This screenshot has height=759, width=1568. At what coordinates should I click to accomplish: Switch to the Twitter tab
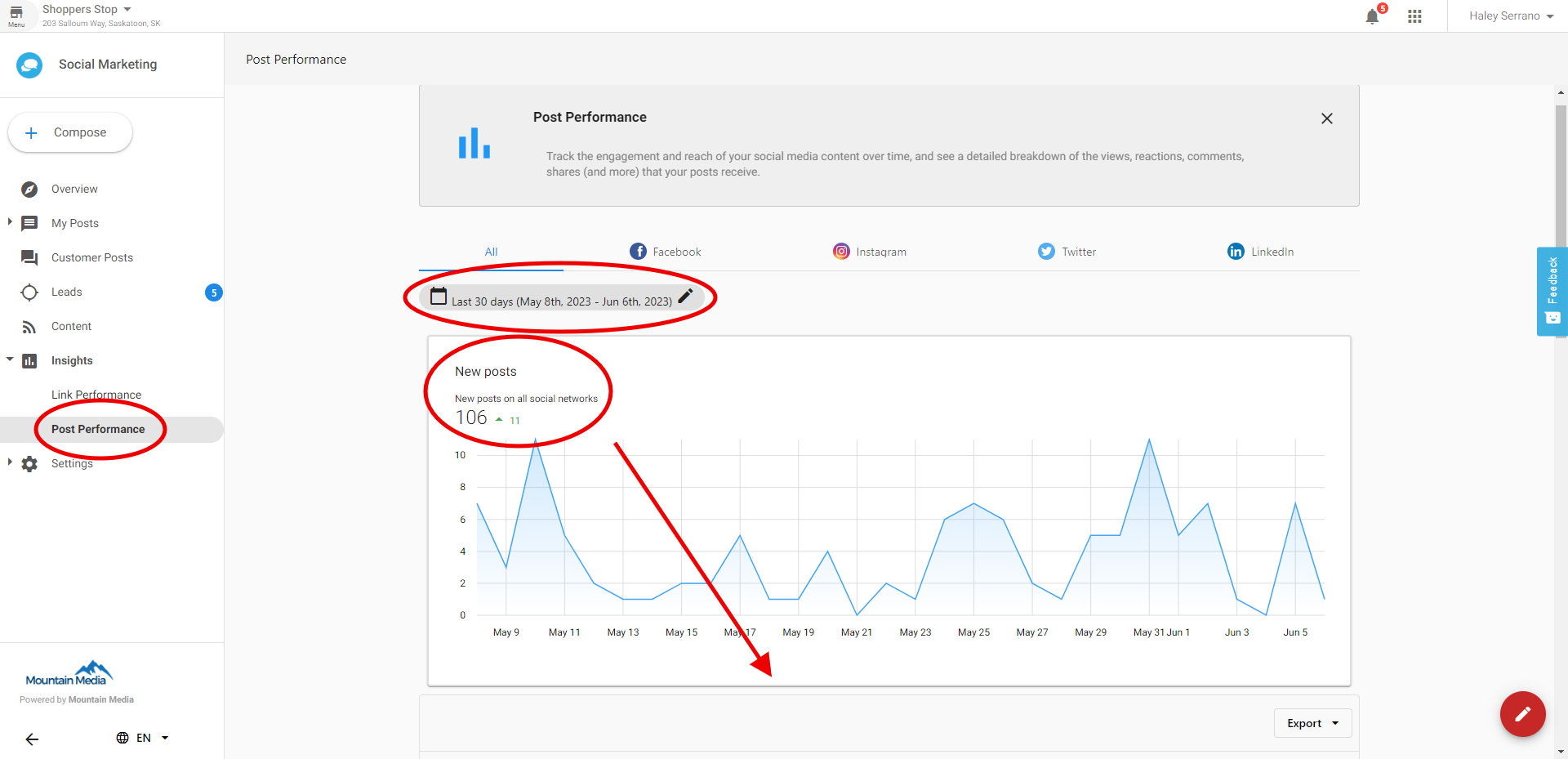tap(1067, 252)
